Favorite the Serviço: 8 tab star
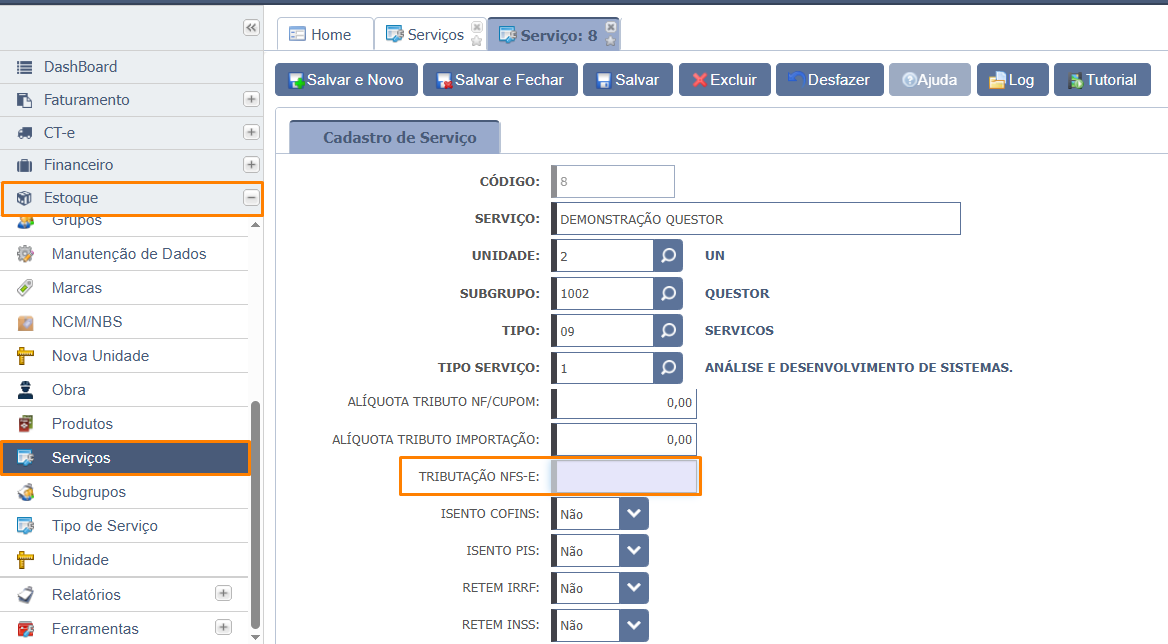1168x644 pixels. [x=611, y=40]
